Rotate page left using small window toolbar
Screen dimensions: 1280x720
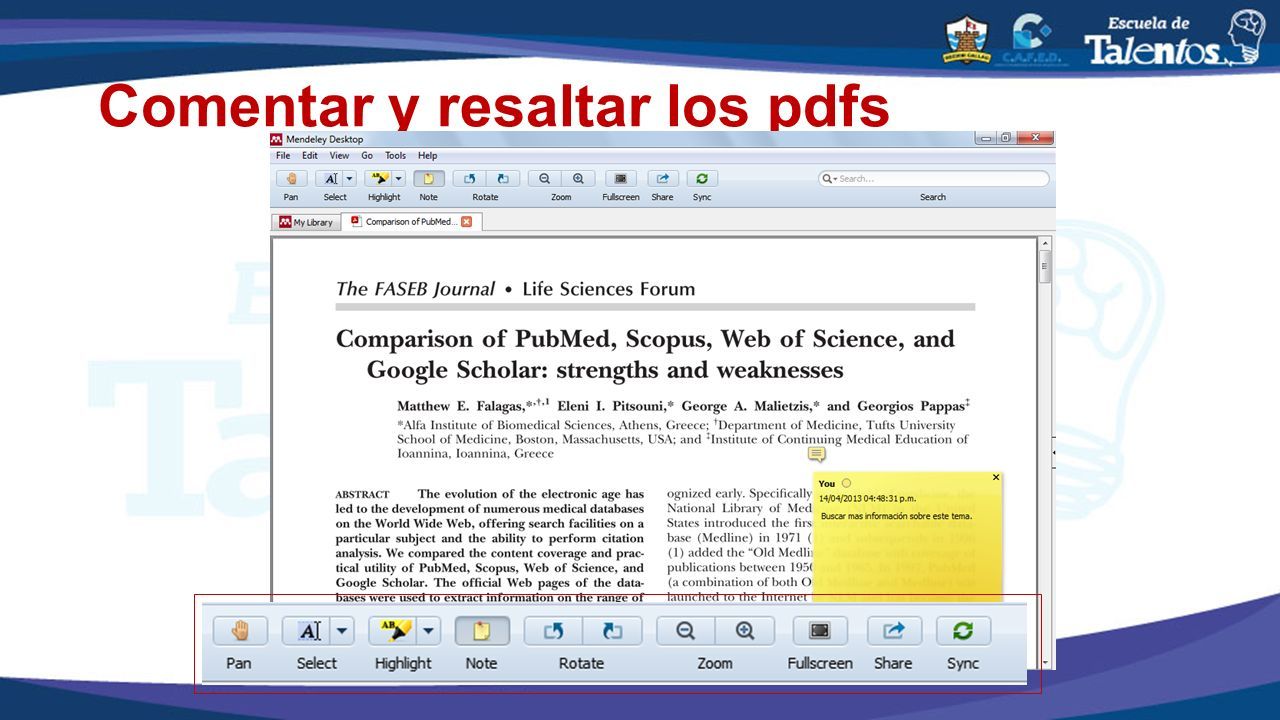pos(470,179)
